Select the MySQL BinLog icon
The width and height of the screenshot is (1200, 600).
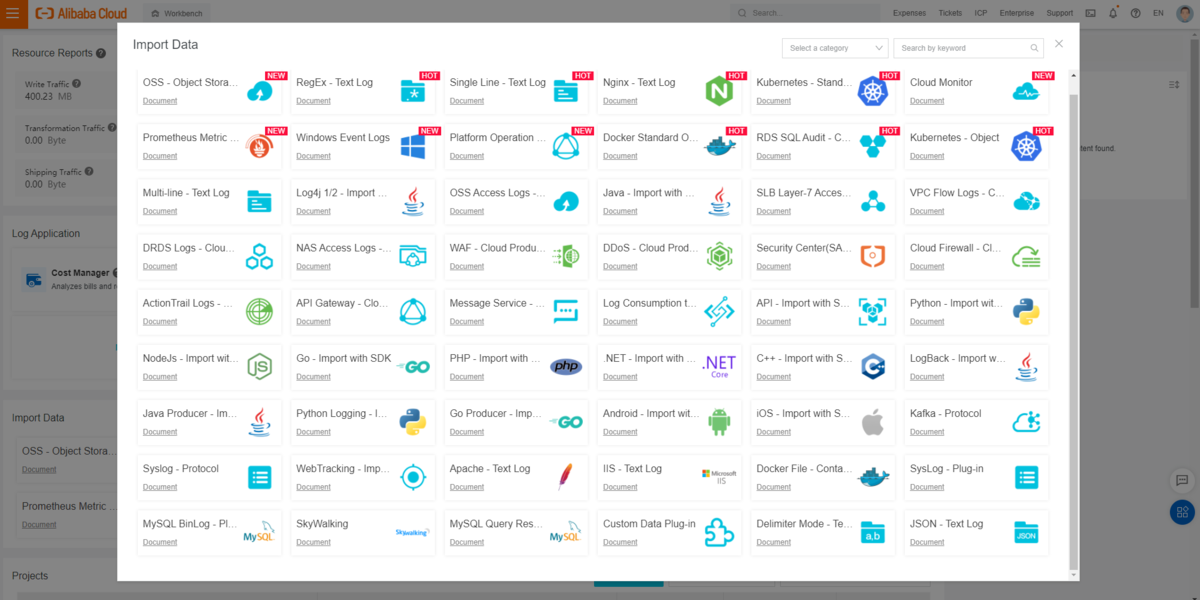259,532
